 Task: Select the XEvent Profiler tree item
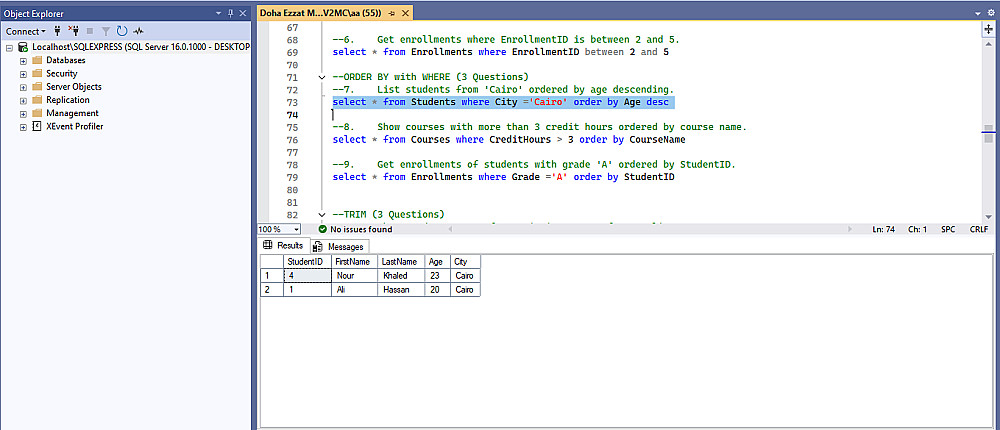(74, 126)
